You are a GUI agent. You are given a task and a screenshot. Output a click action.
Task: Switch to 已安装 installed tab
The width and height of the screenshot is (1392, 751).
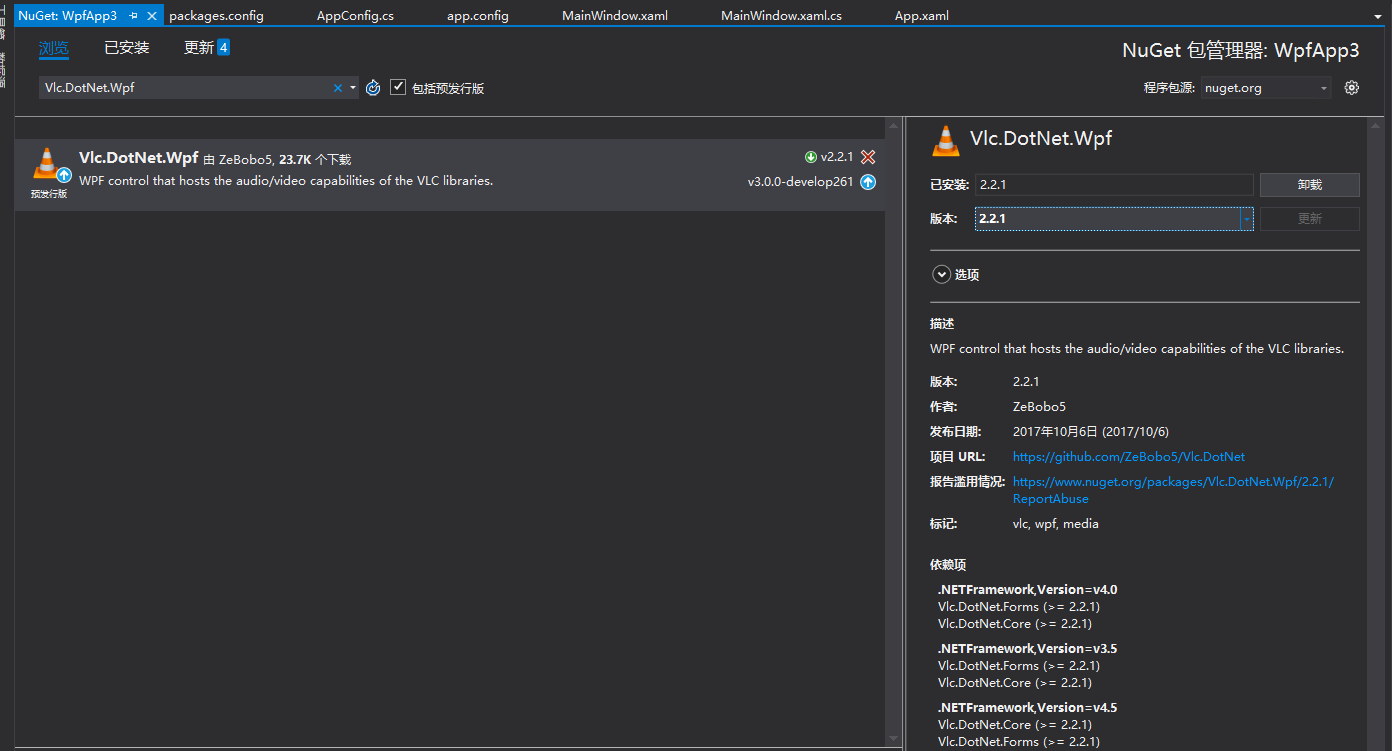point(127,48)
